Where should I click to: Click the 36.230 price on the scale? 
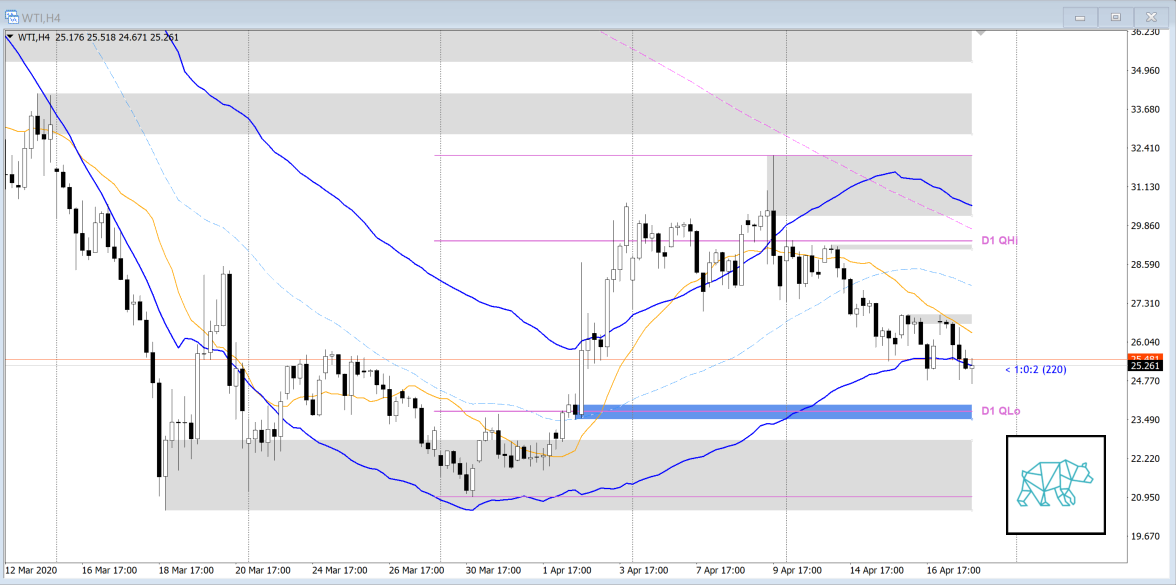pyautogui.click(x=1143, y=32)
